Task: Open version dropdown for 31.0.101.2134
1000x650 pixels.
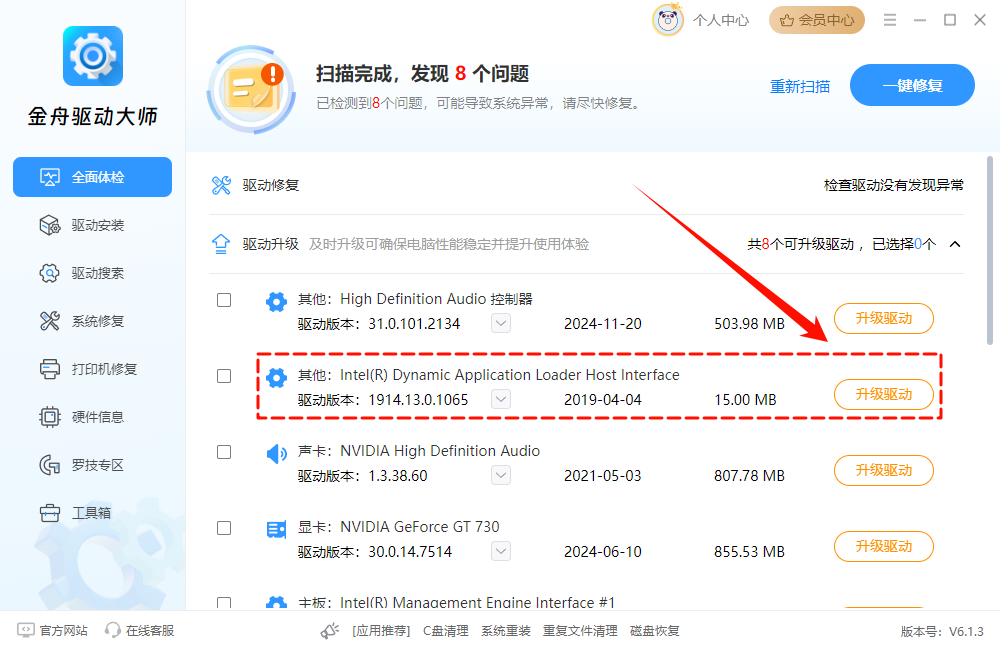Action: coord(501,323)
